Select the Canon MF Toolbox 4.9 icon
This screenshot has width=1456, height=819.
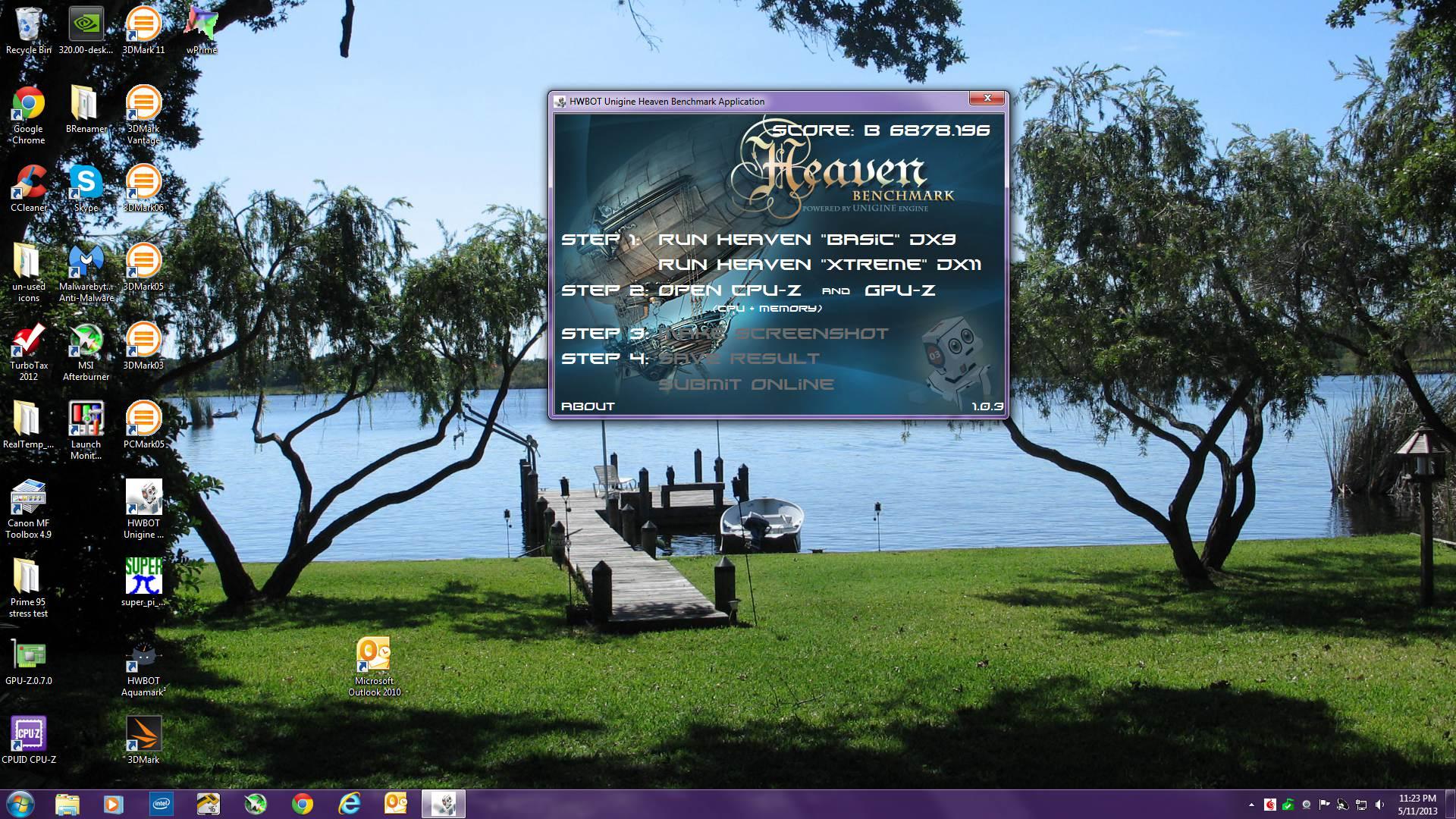tap(28, 510)
